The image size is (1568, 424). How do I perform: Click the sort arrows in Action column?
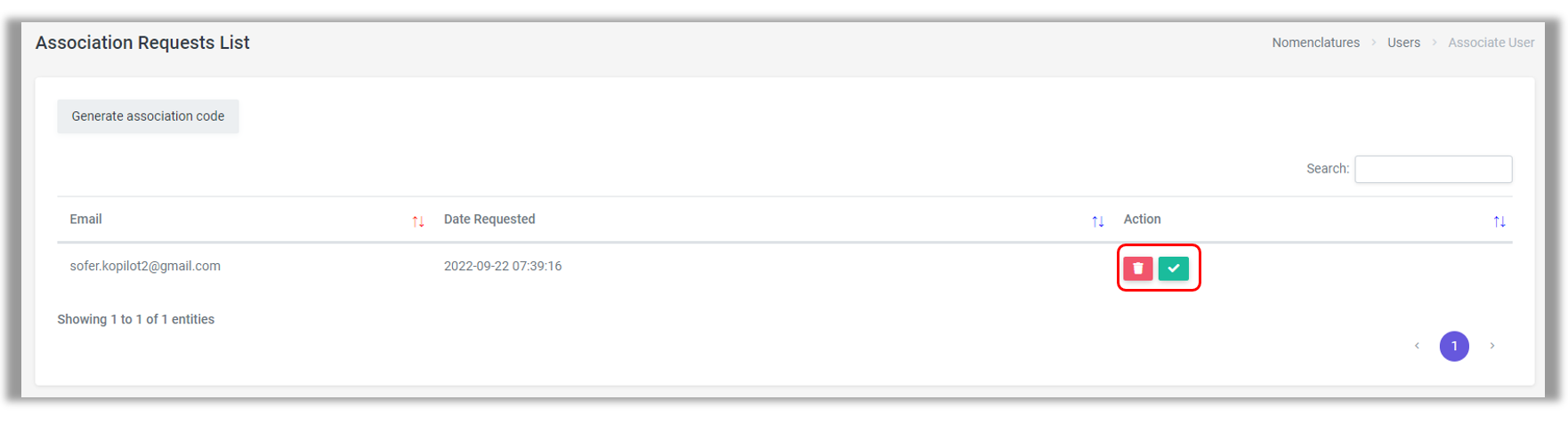click(1499, 221)
